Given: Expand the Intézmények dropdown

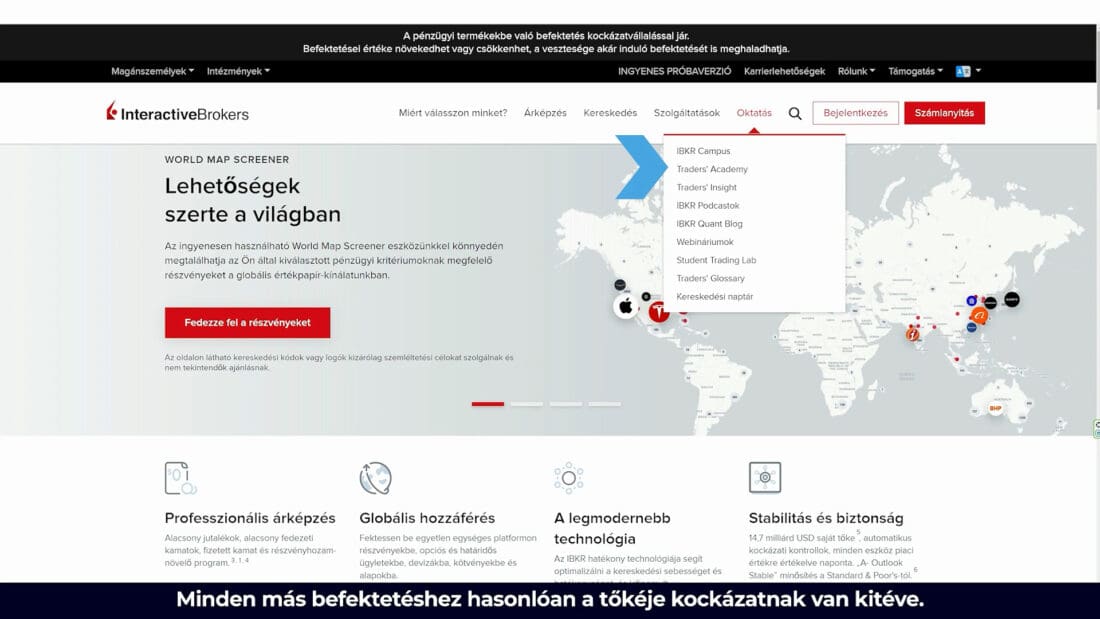Looking at the screenshot, I should pyautogui.click(x=238, y=72).
